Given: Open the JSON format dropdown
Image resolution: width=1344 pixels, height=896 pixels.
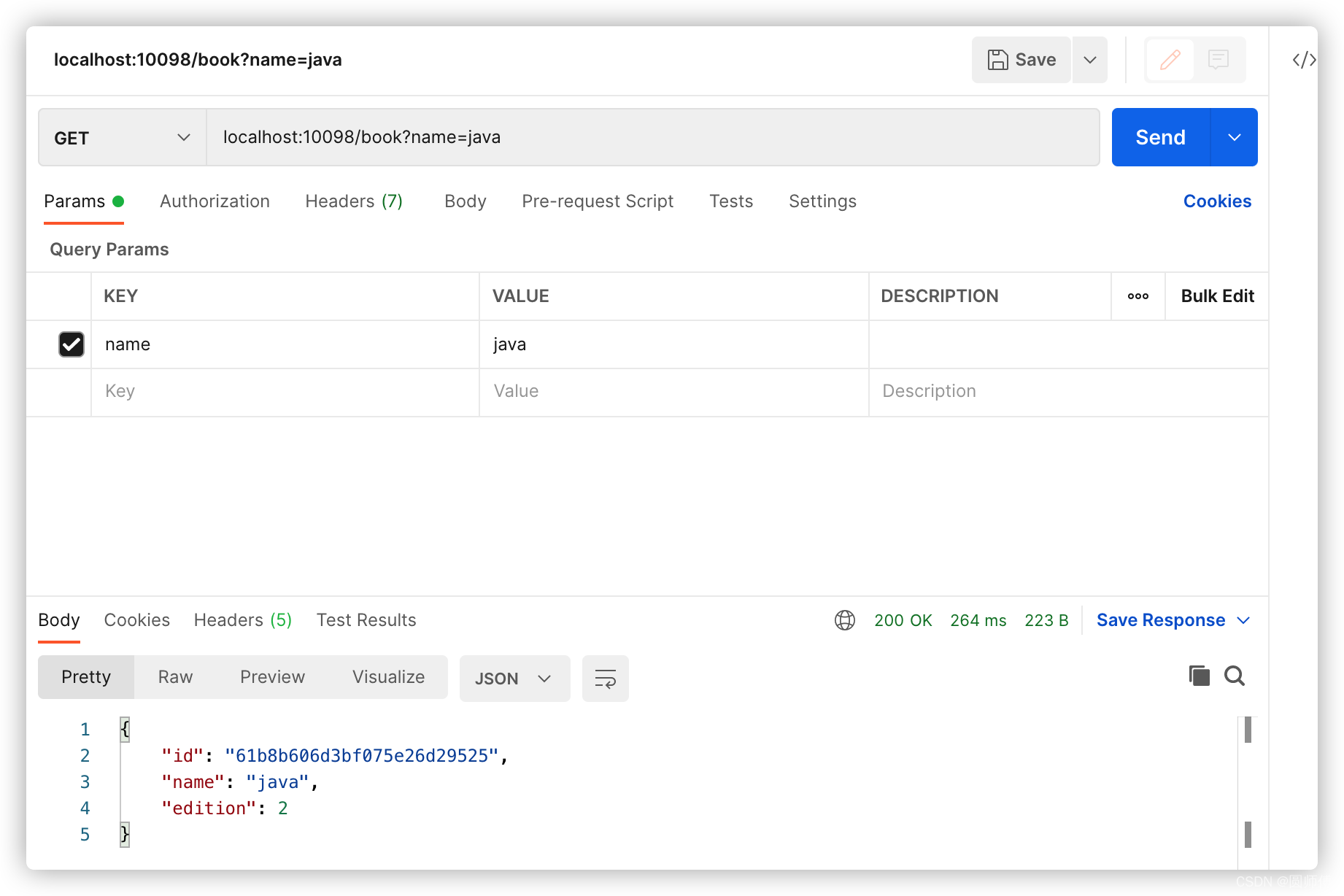Looking at the screenshot, I should coord(514,679).
